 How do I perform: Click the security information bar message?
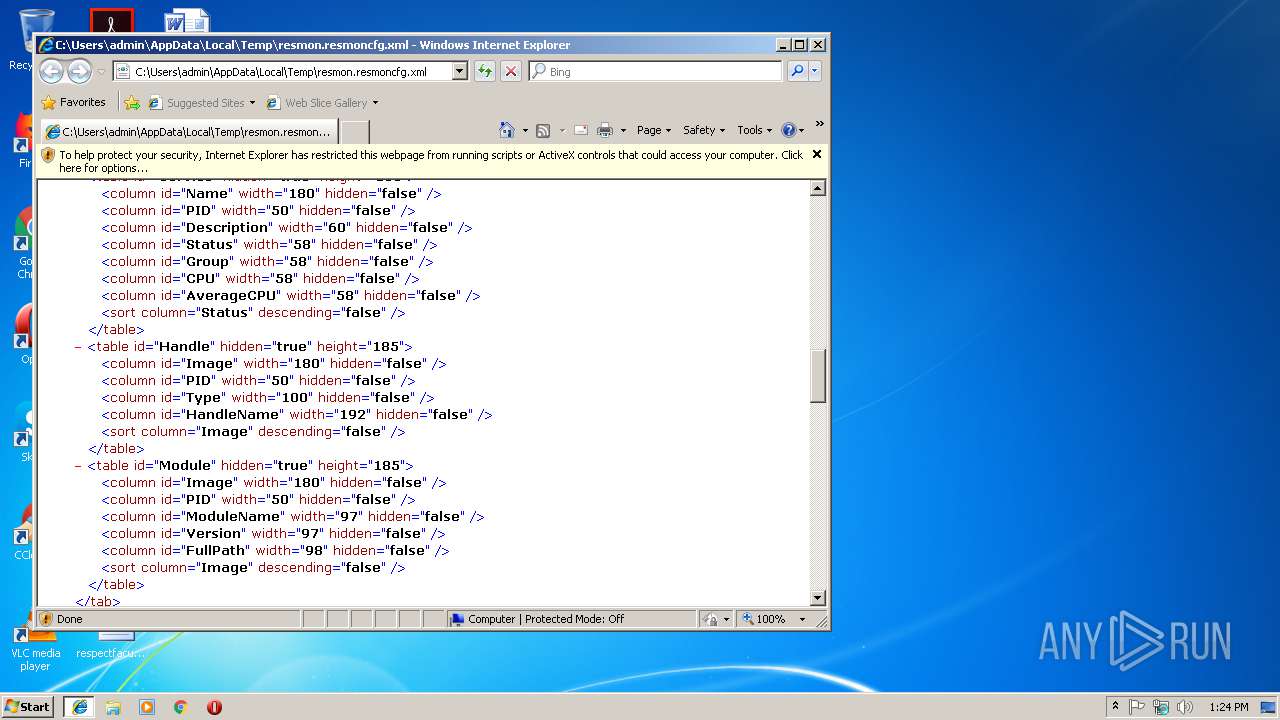[x=430, y=161]
